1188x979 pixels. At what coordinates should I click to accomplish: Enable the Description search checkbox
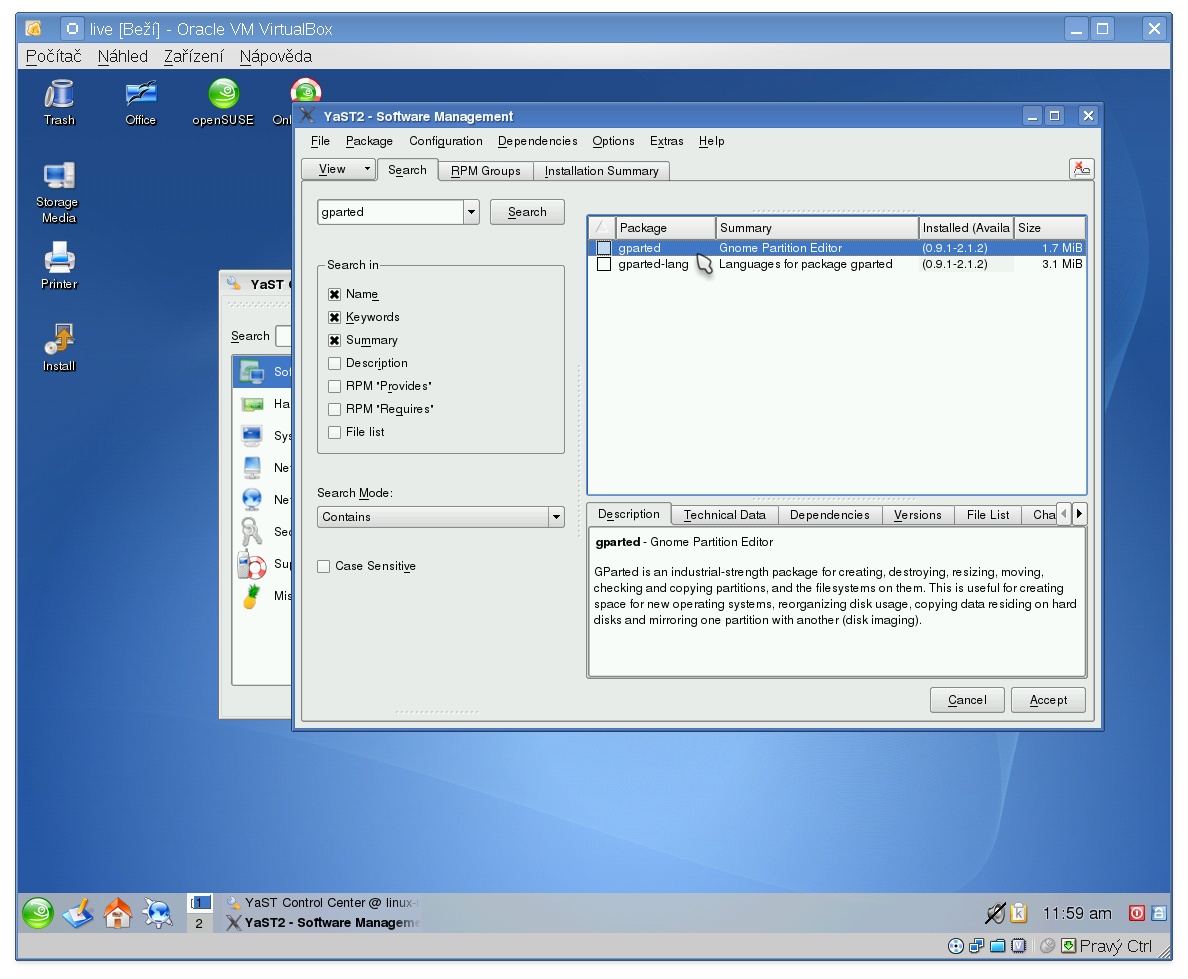(x=335, y=363)
